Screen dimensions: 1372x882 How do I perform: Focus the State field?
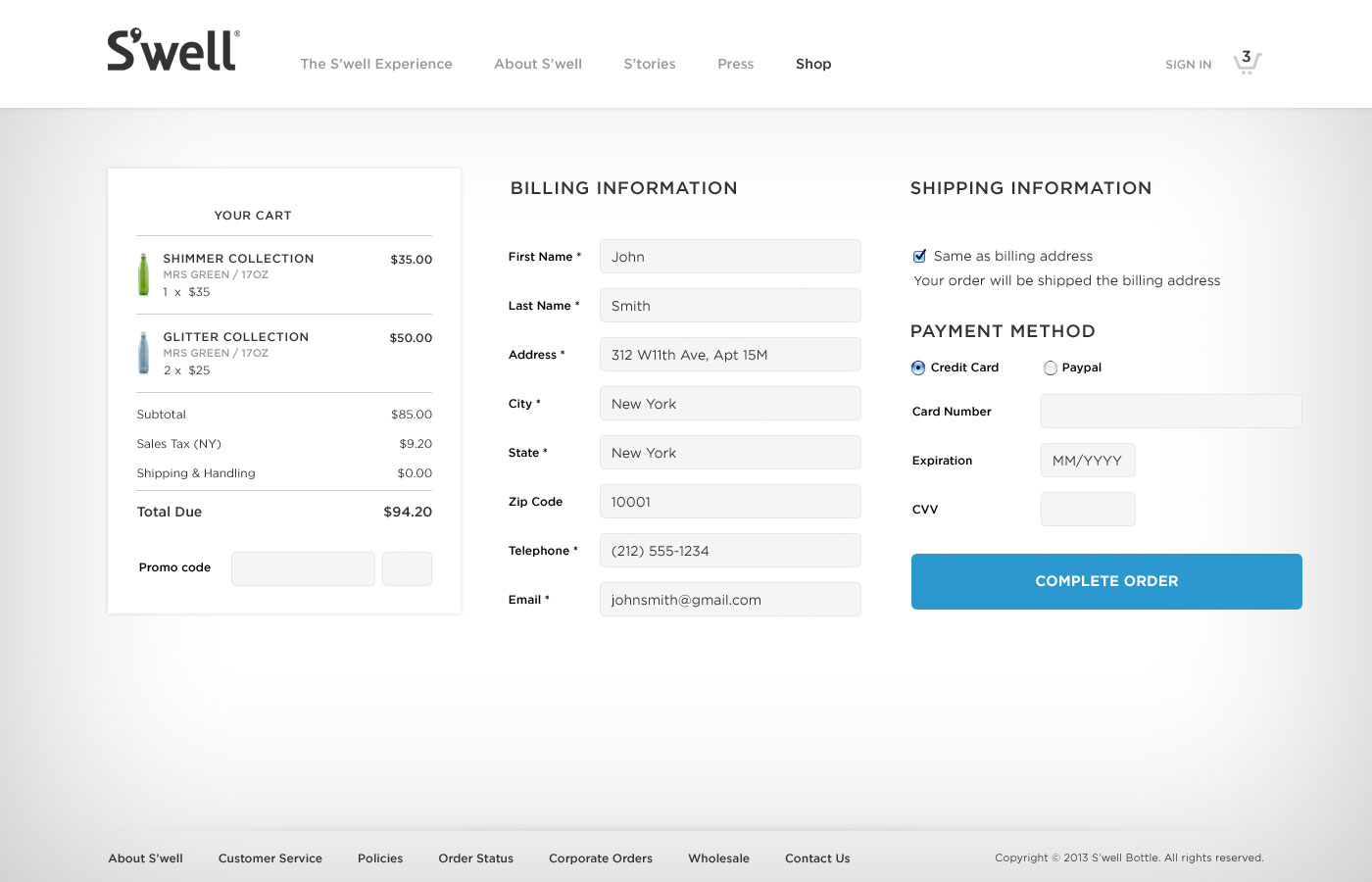coord(730,453)
